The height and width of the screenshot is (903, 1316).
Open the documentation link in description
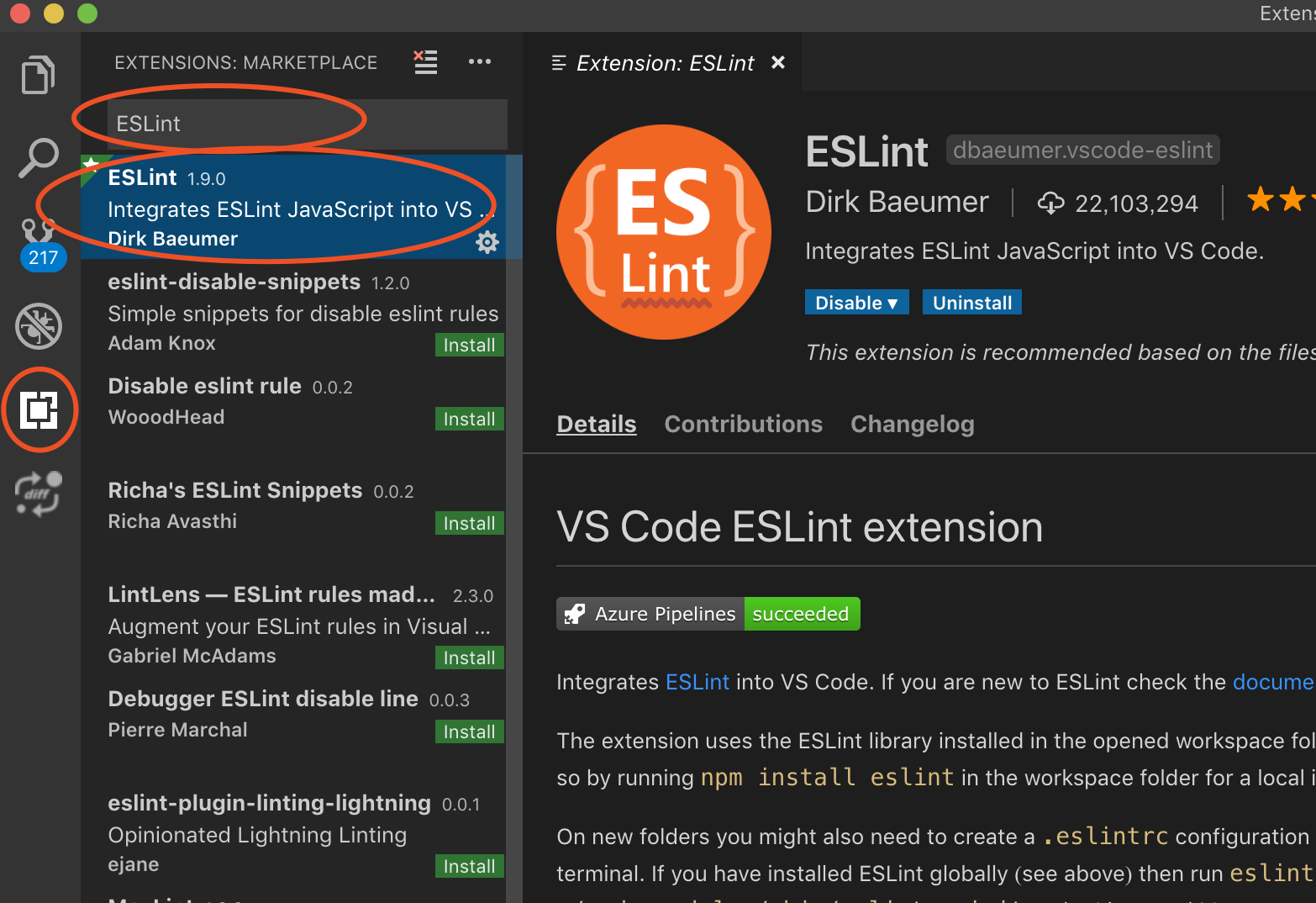click(x=1274, y=682)
